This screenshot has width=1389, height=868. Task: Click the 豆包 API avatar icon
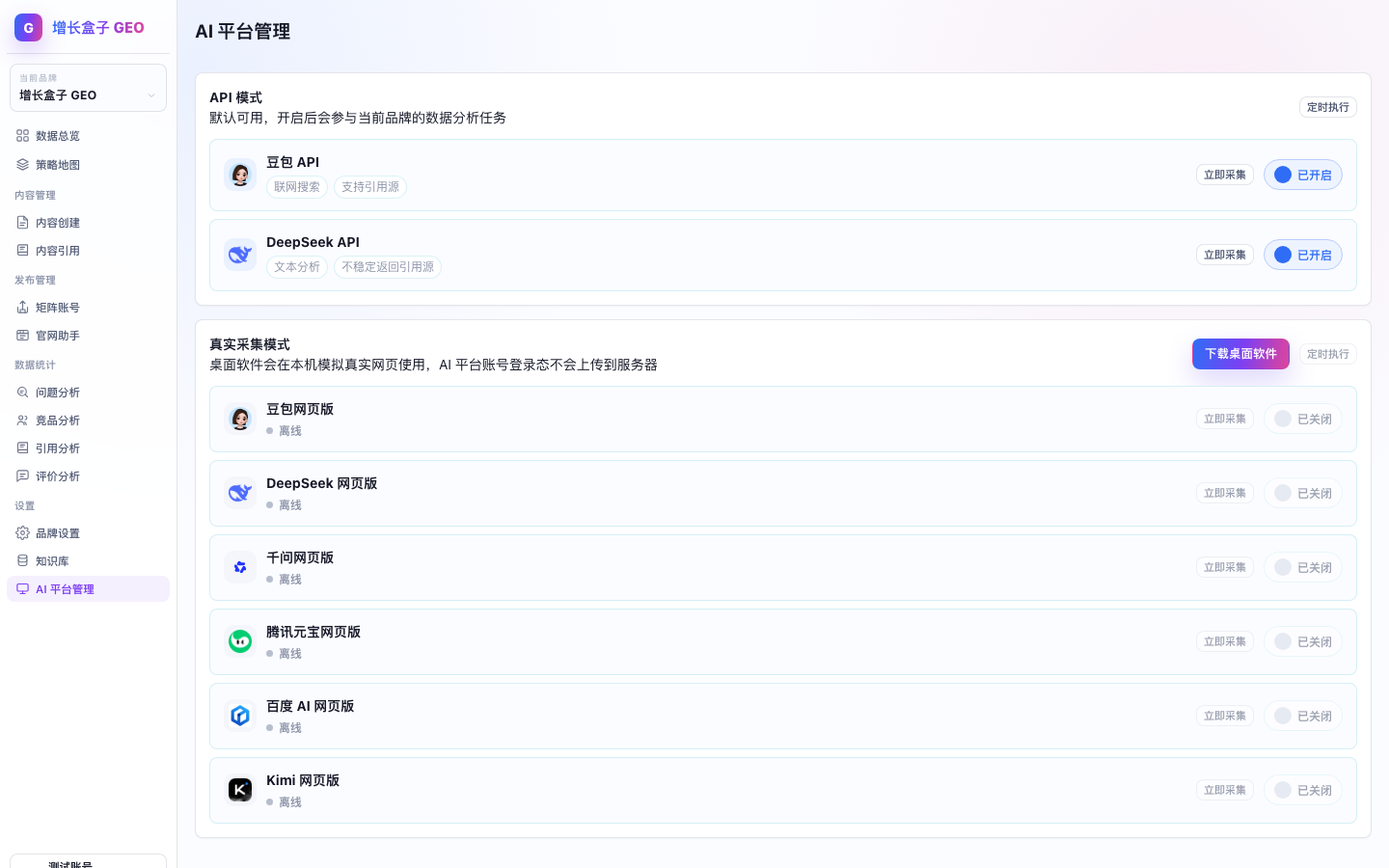[x=240, y=175]
